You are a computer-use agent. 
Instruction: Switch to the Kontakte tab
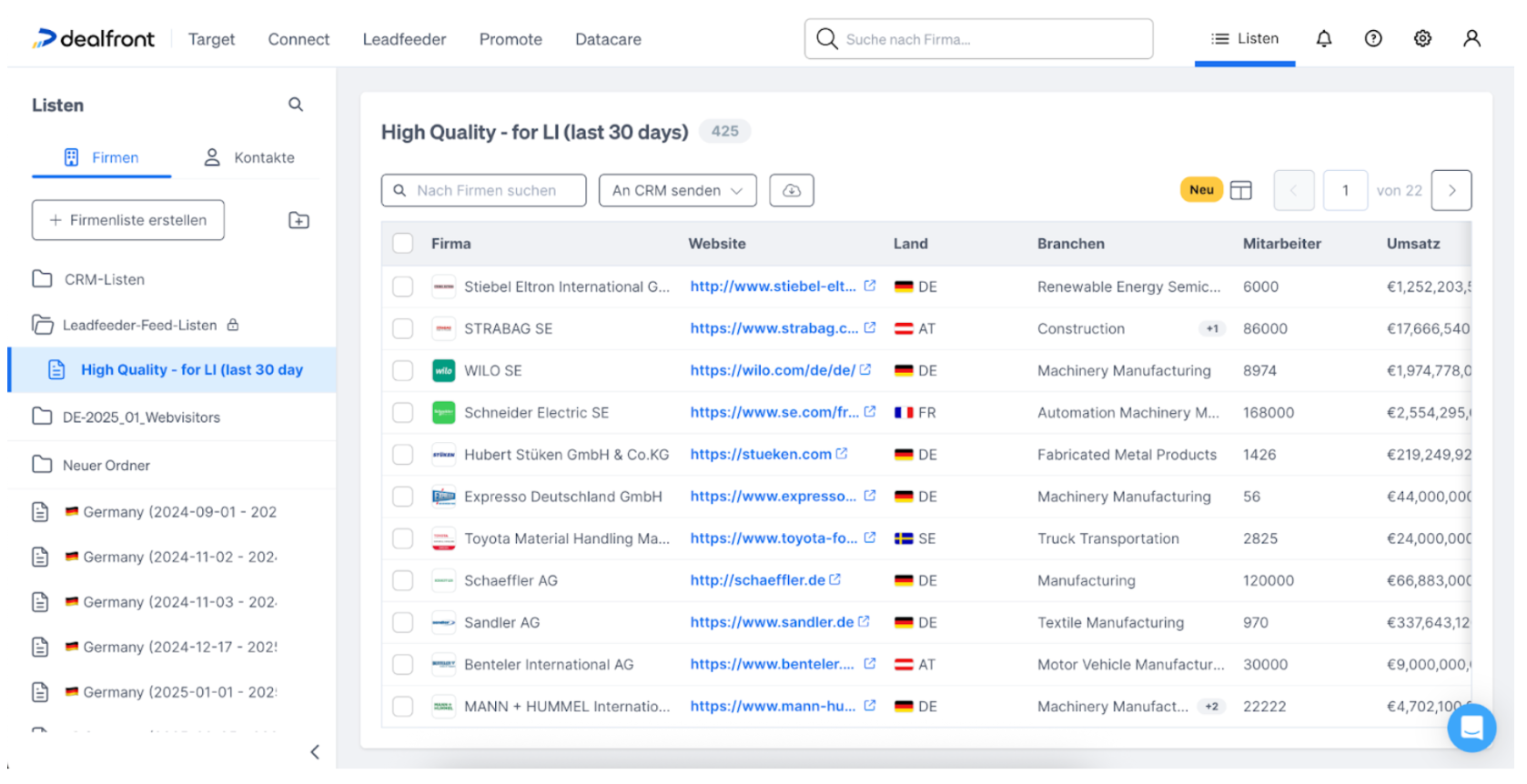(249, 157)
